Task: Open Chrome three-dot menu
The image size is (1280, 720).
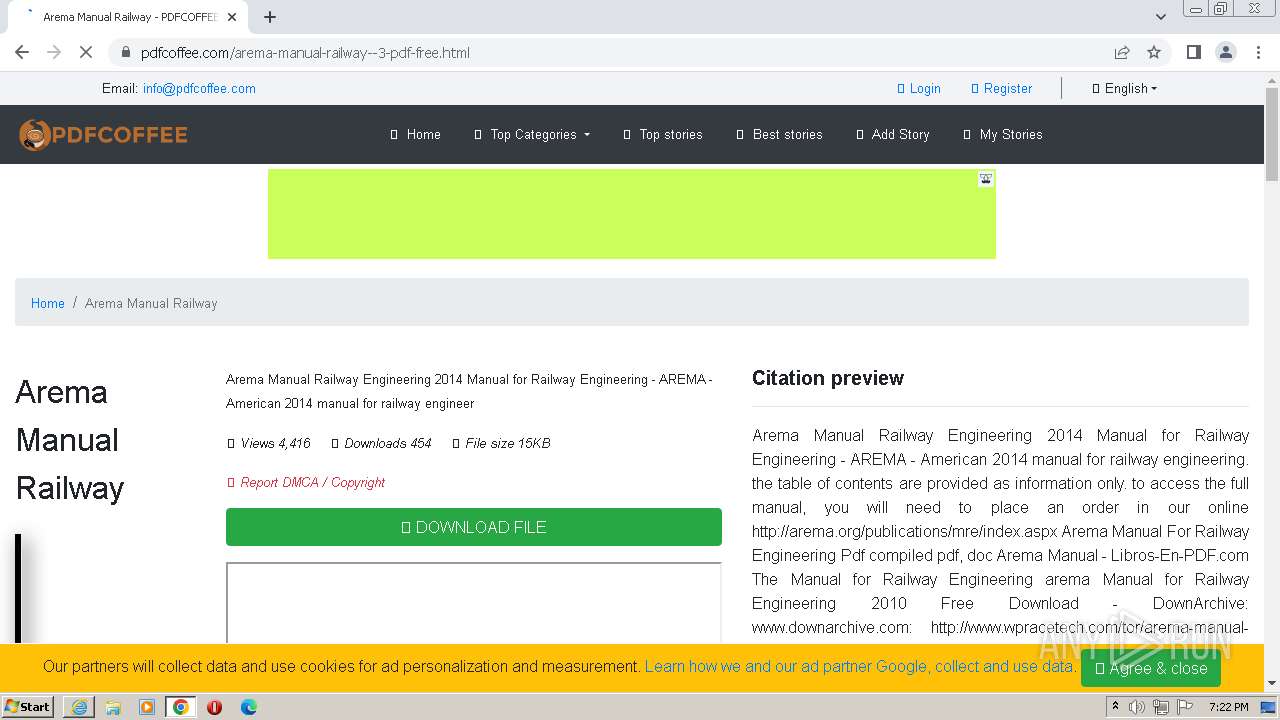Action: pyautogui.click(x=1259, y=52)
